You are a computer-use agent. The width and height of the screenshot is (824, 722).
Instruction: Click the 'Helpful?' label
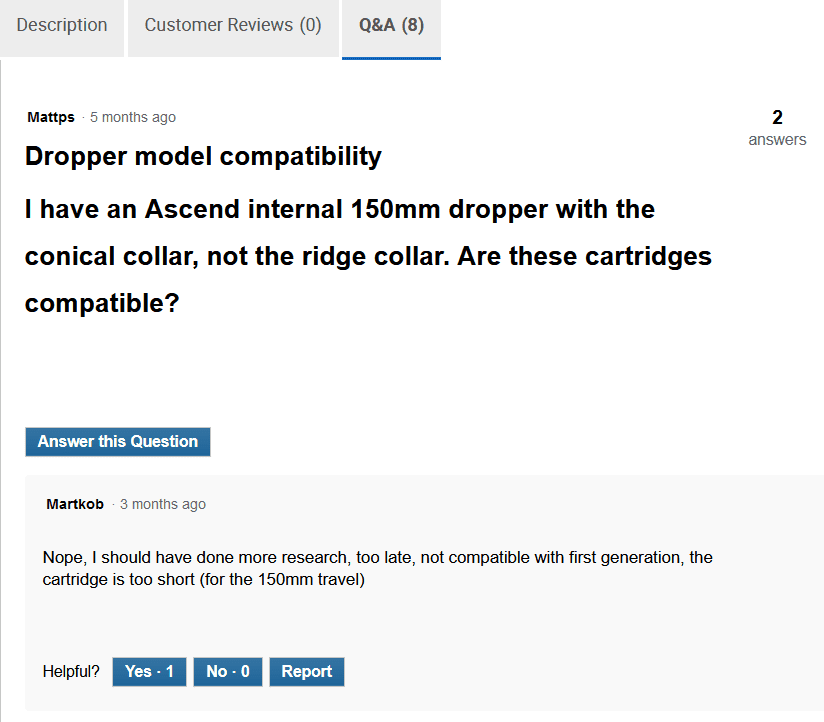pos(71,672)
